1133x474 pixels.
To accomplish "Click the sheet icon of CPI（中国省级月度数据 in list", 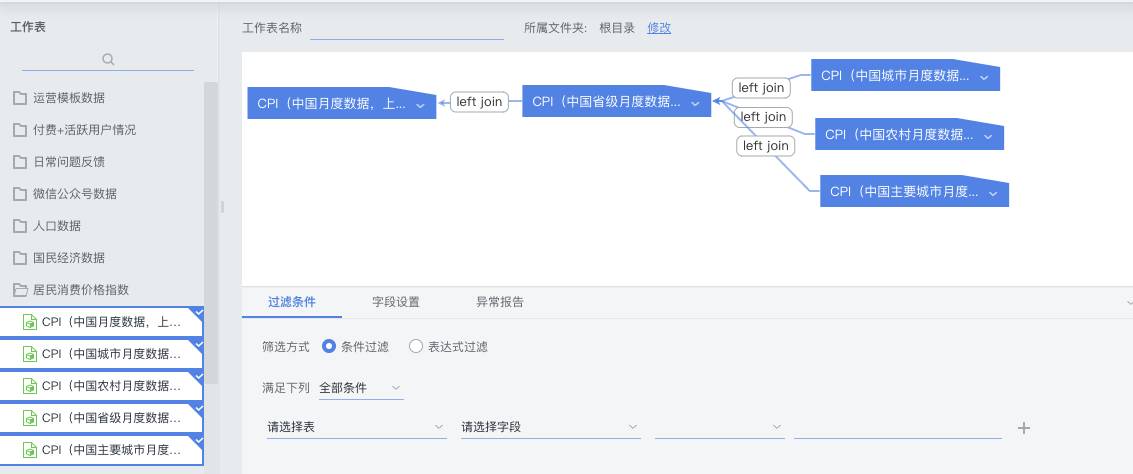I will 30,418.
